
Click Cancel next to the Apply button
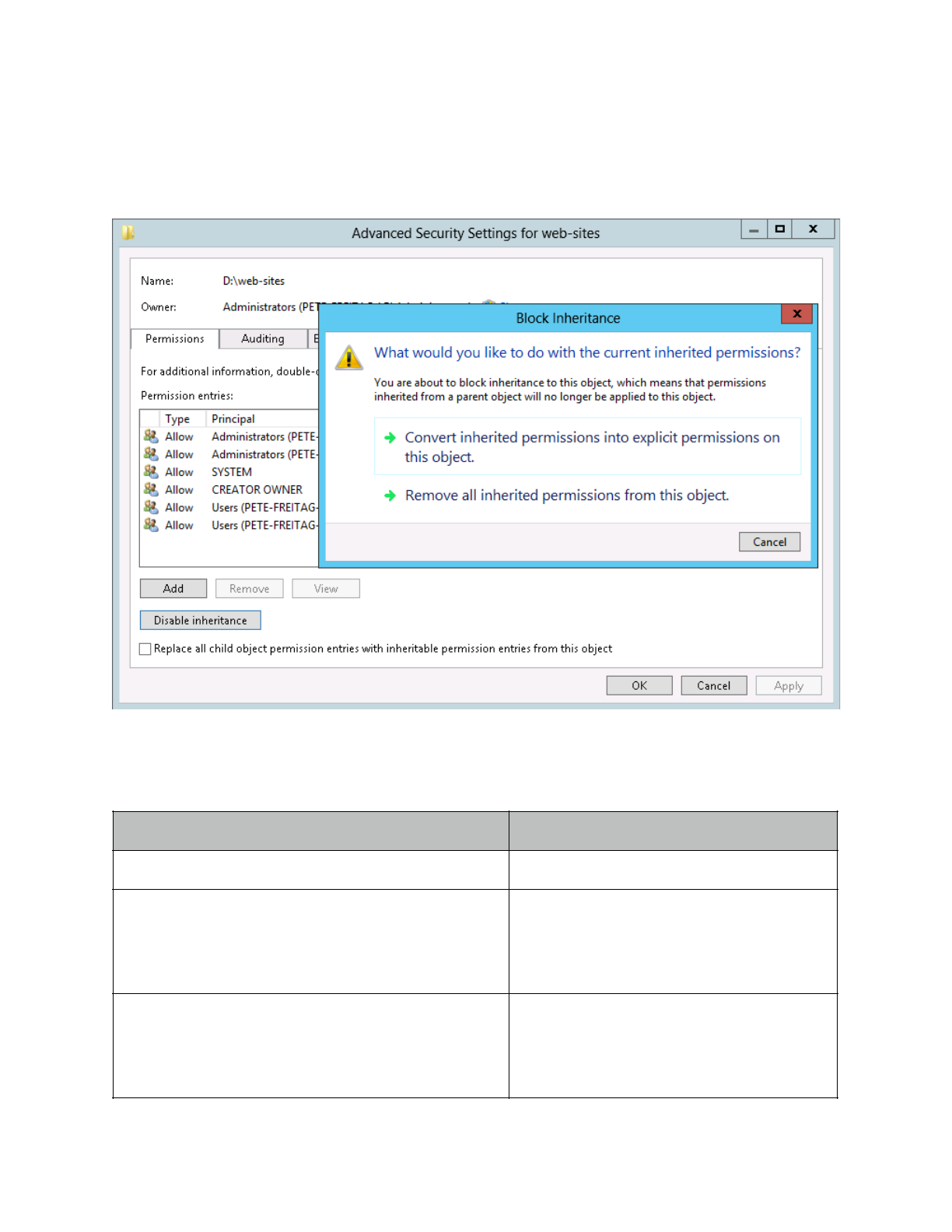click(x=714, y=686)
